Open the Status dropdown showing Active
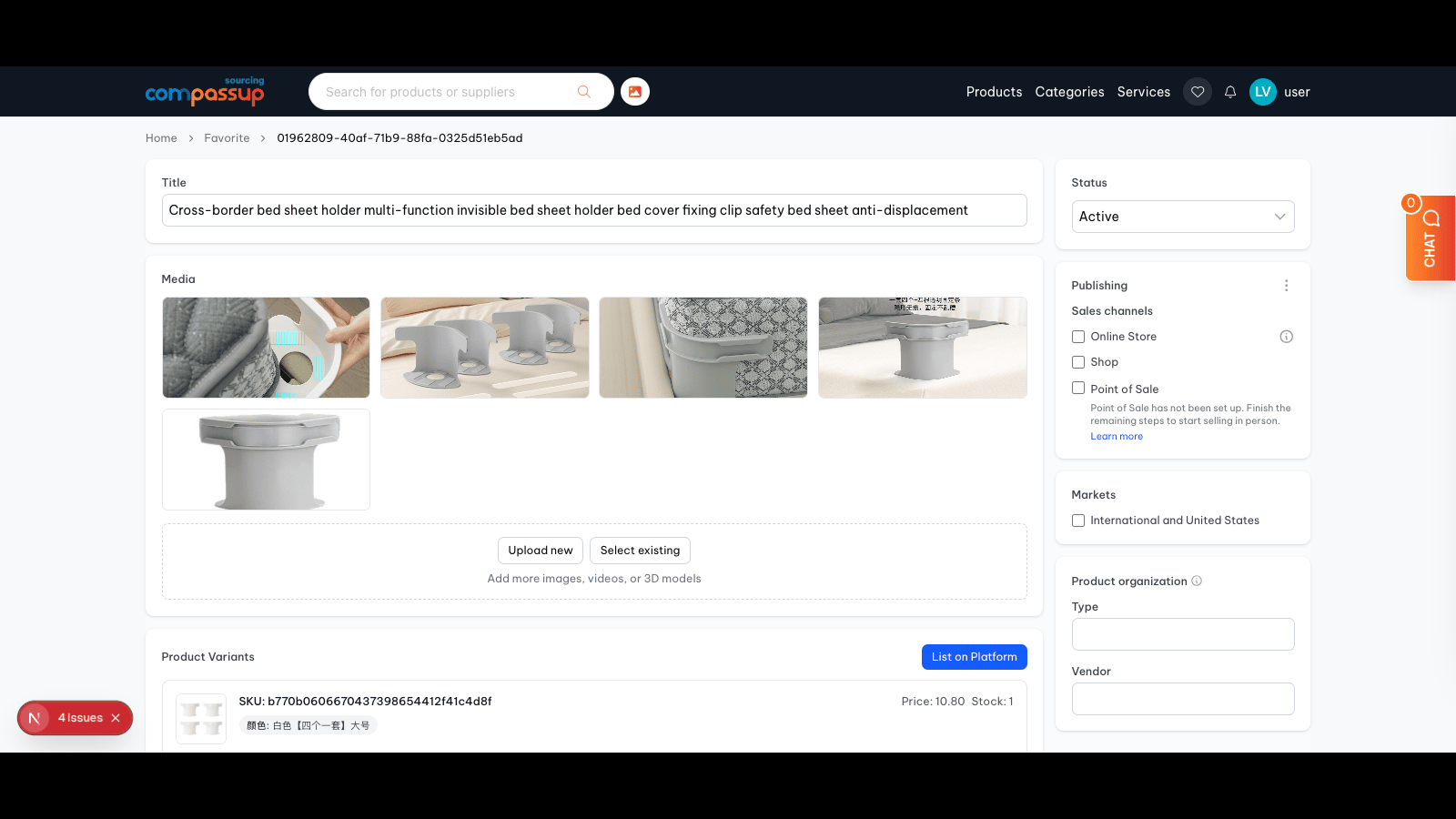The image size is (1456, 819). [x=1182, y=217]
